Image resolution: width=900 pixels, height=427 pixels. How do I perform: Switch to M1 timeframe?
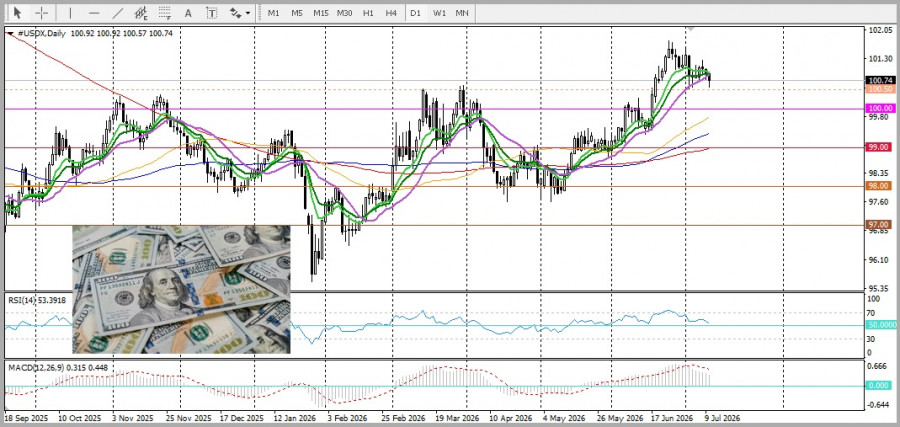[274, 13]
